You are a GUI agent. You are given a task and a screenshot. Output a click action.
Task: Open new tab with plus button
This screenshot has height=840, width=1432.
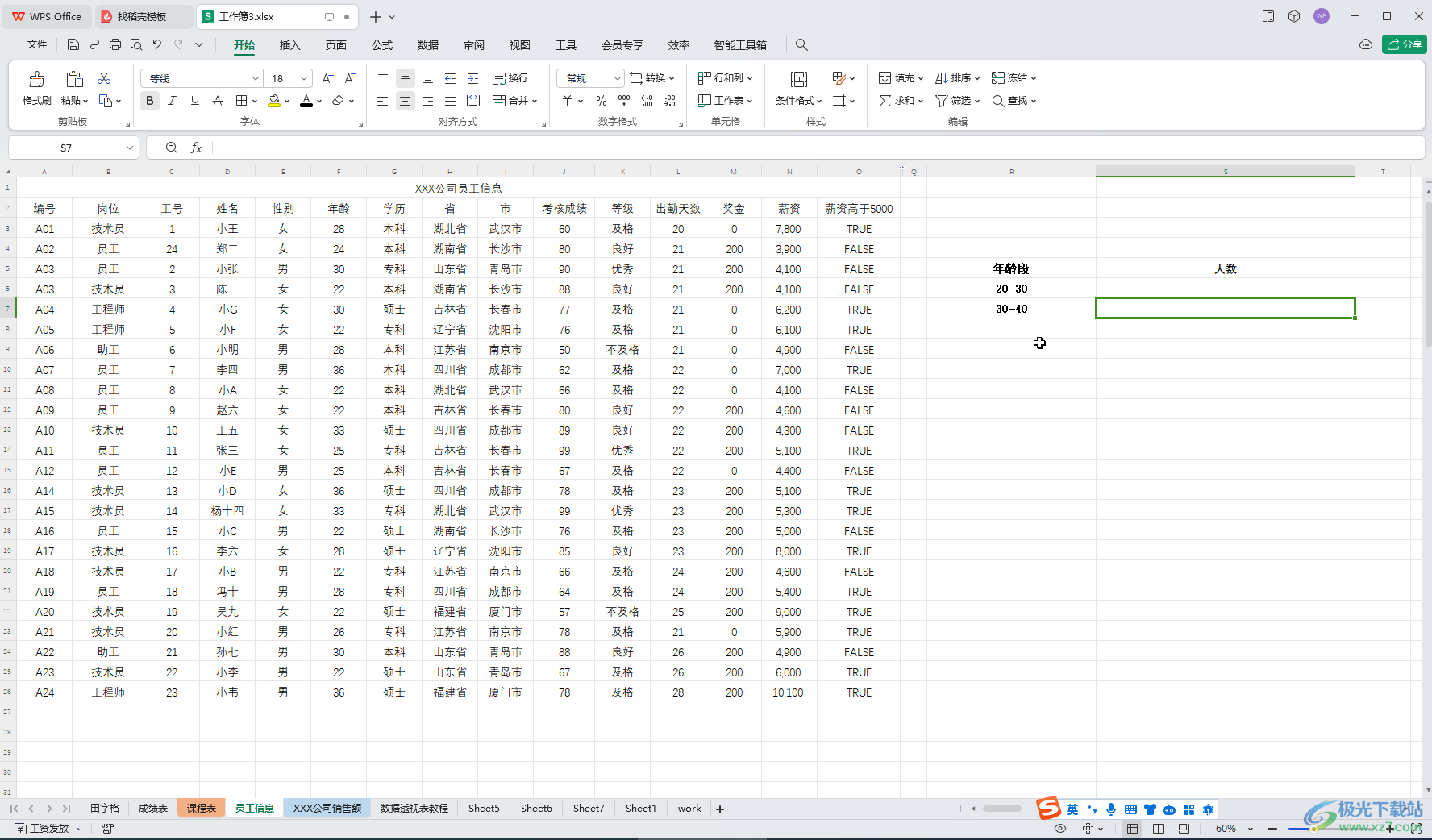tap(376, 17)
